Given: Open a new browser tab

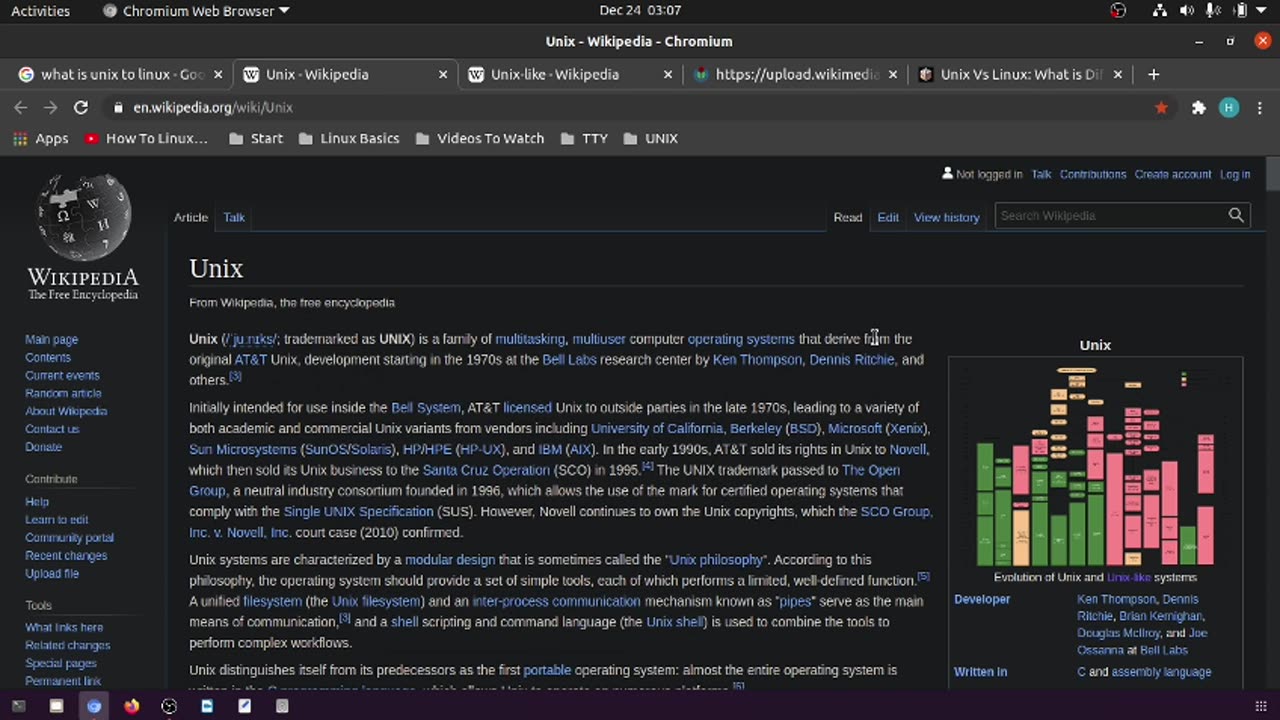Looking at the screenshot, I should coord(1153,74).
